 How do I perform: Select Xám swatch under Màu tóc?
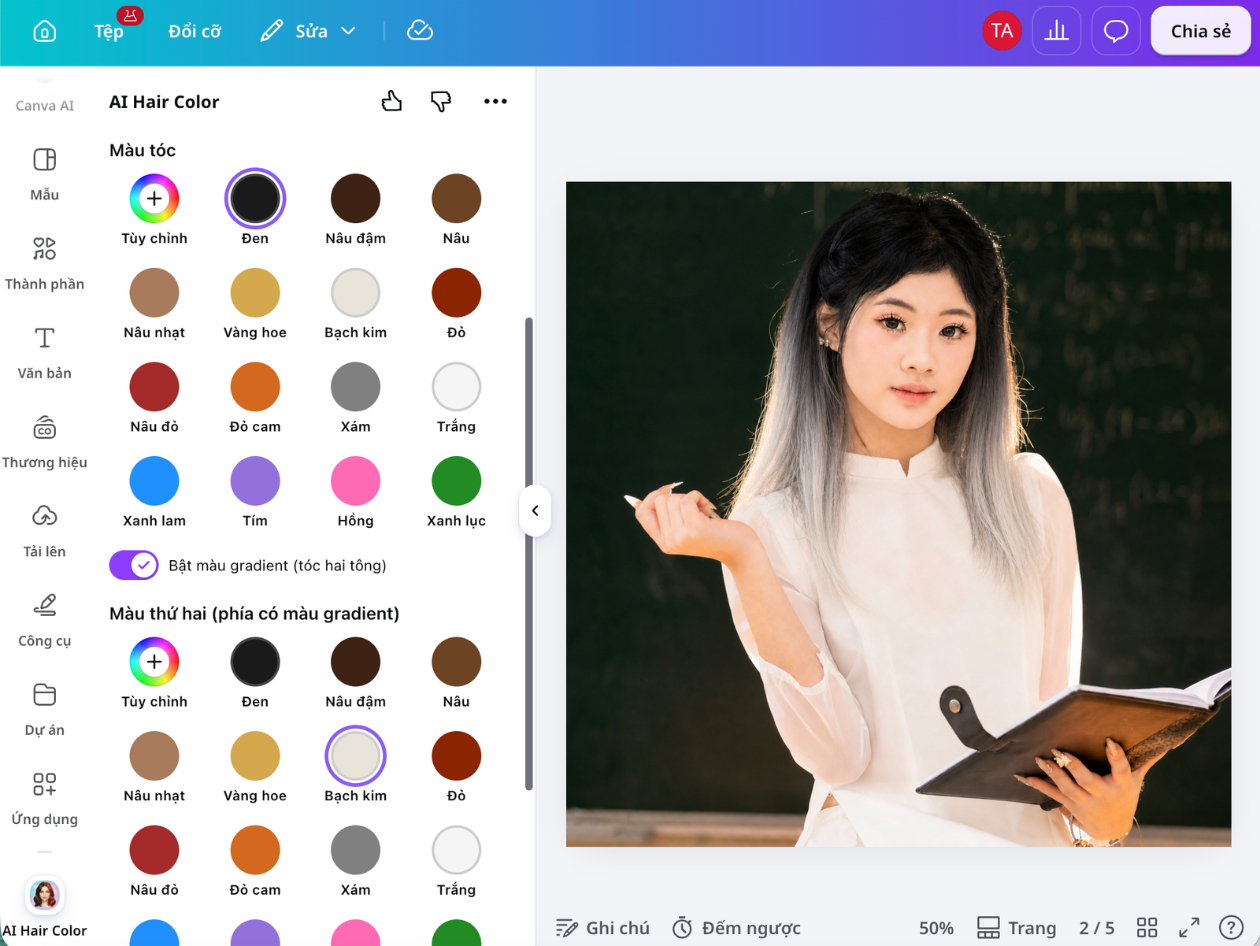(355, 386)
